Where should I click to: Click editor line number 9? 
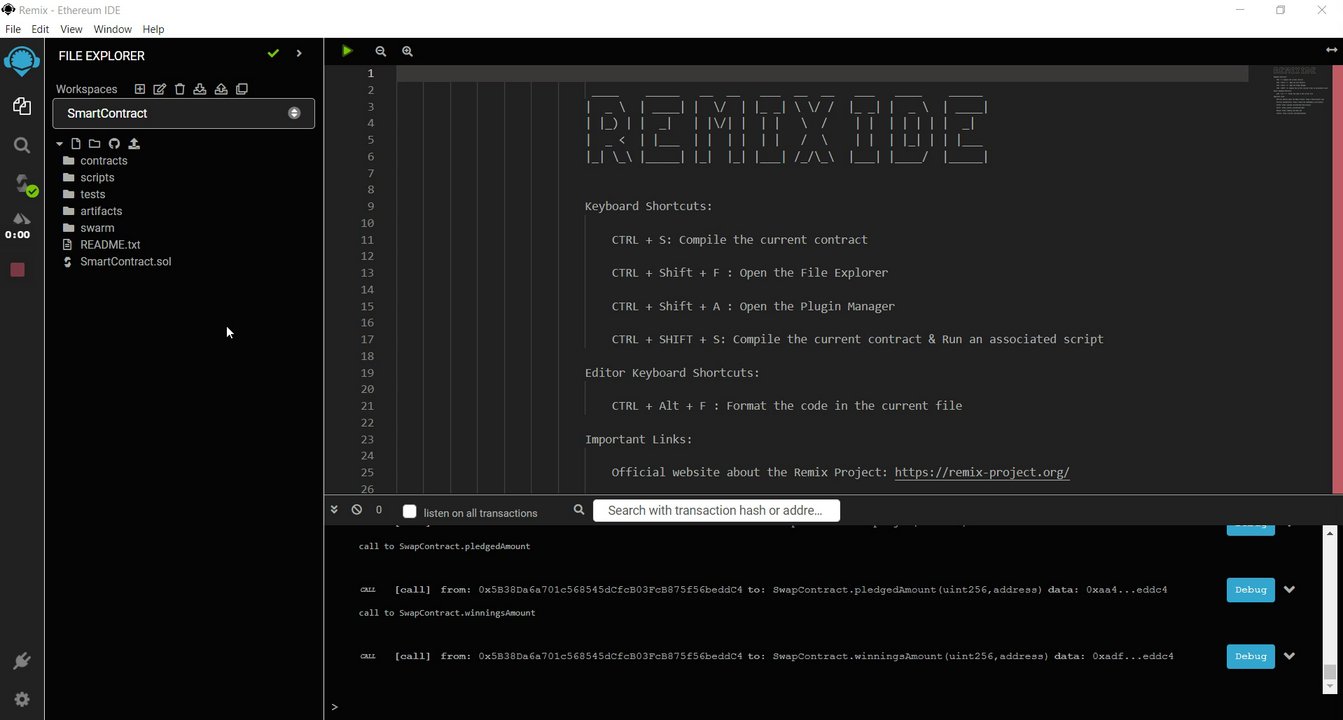click(x=370, y=206)
